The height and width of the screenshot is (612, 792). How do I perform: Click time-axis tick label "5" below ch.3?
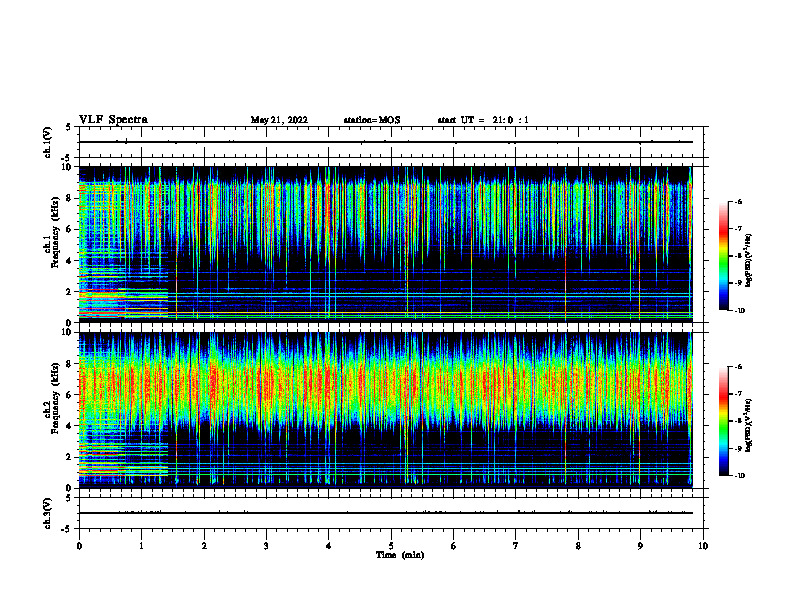[391, 546]
